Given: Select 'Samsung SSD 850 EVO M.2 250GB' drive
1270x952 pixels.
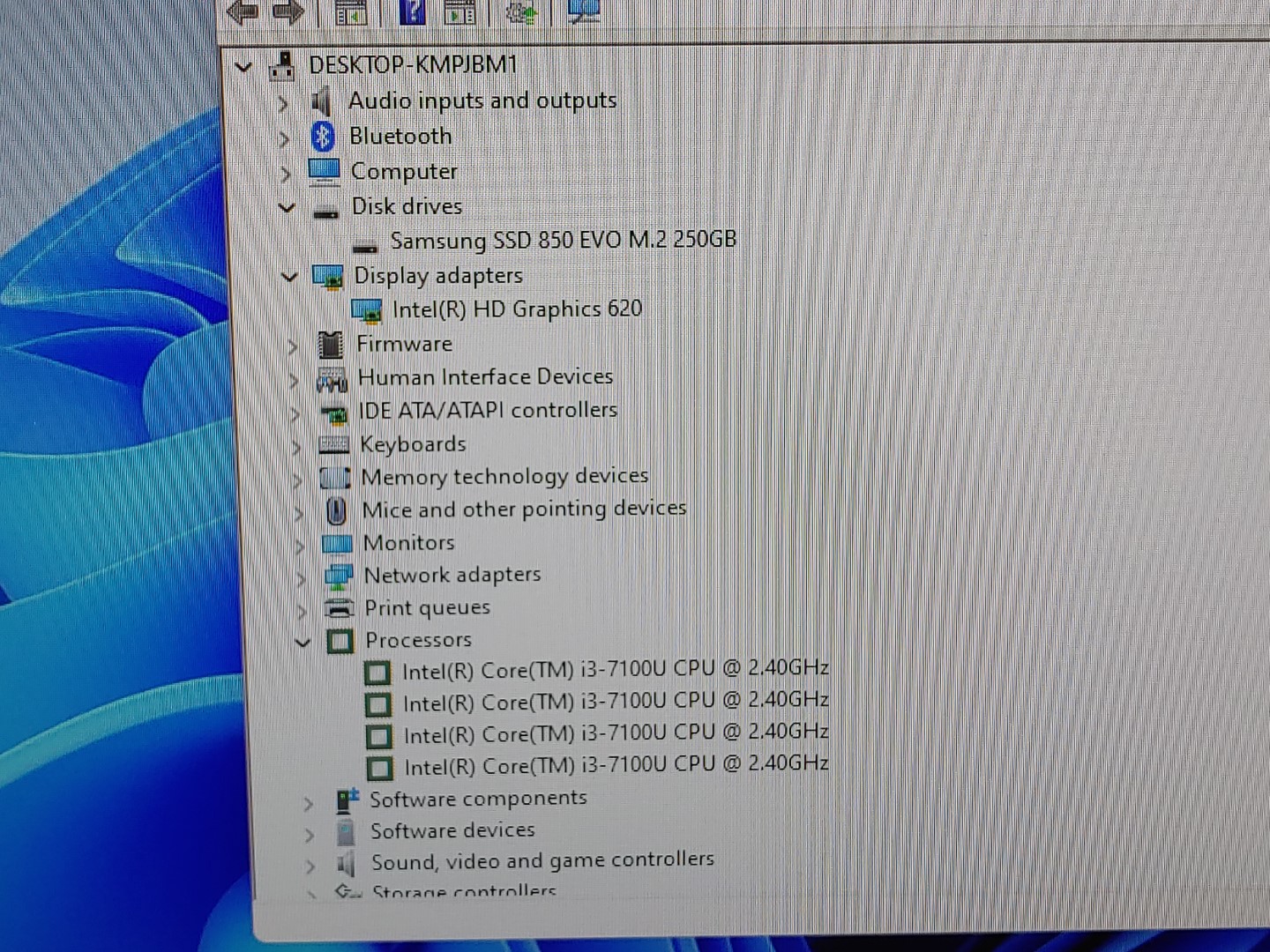Looking at the screenshot, I should tap(563, 240).
